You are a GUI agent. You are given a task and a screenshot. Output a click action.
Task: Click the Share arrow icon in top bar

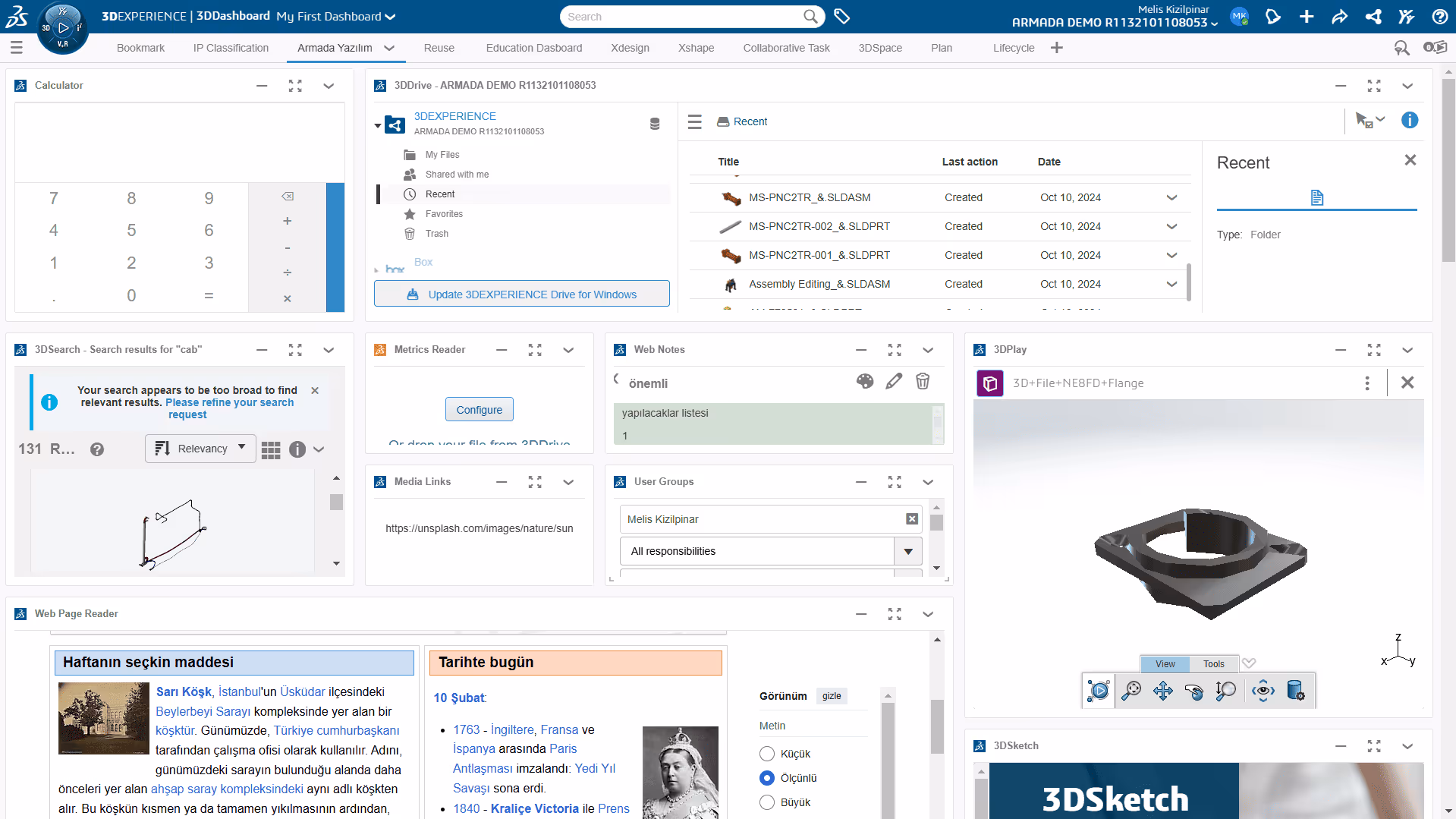[x=1340, y=16]
